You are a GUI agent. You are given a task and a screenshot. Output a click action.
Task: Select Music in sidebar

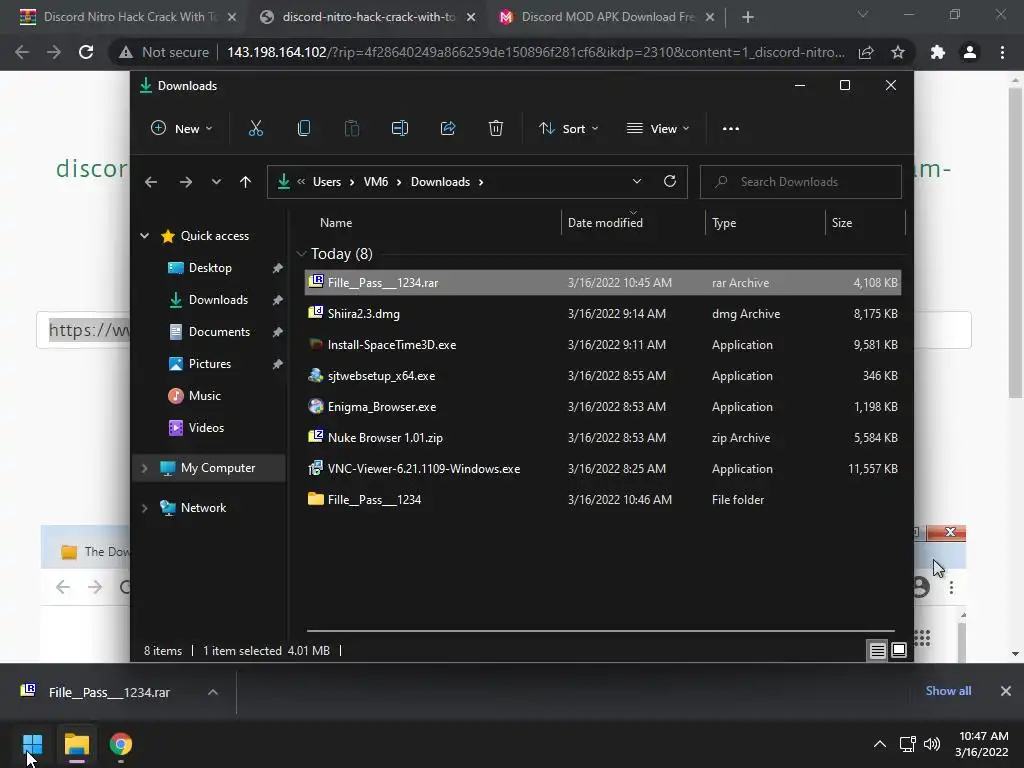click(204, 396)
